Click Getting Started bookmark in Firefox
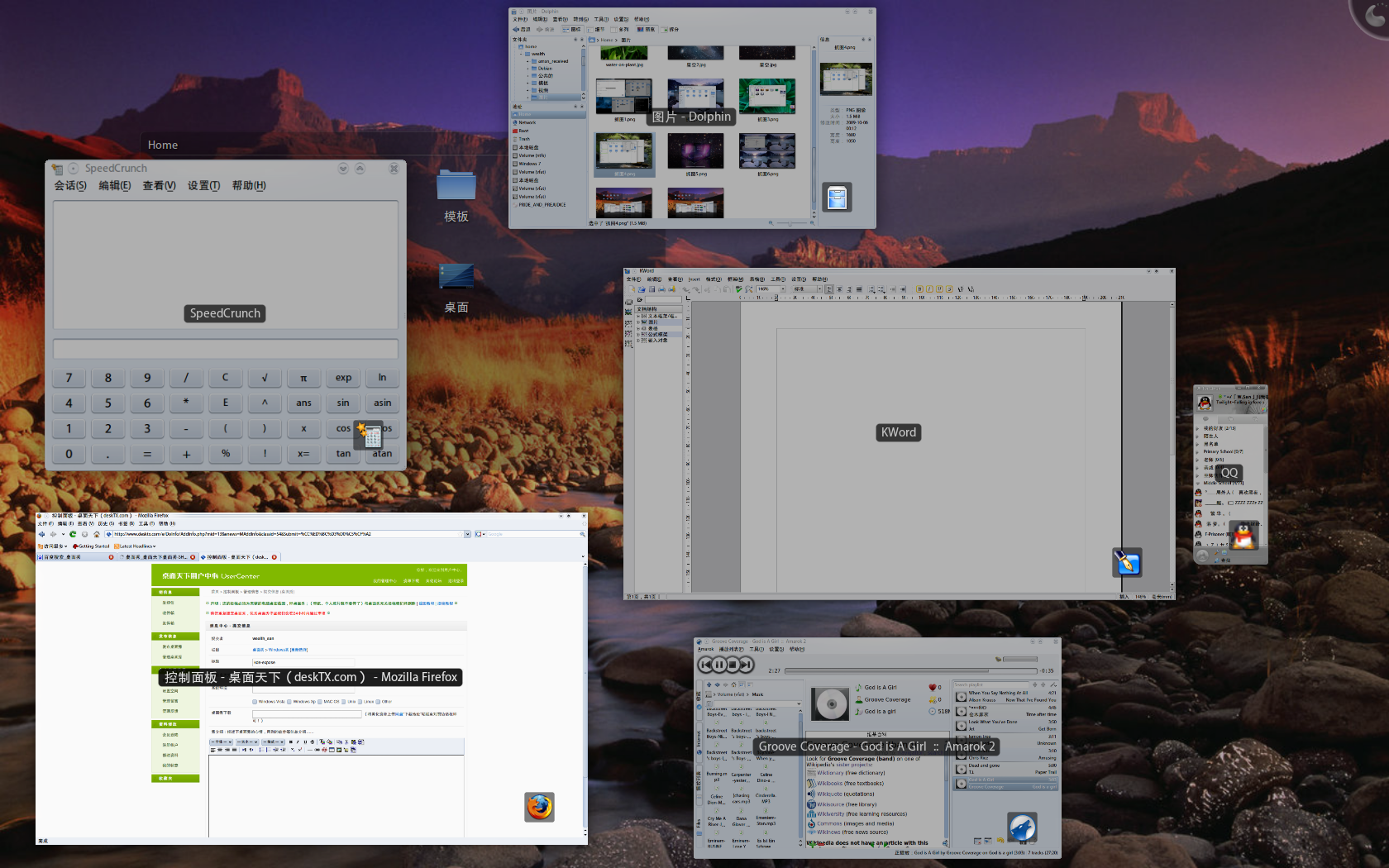The image size is (1389, 868). point(91,546)
